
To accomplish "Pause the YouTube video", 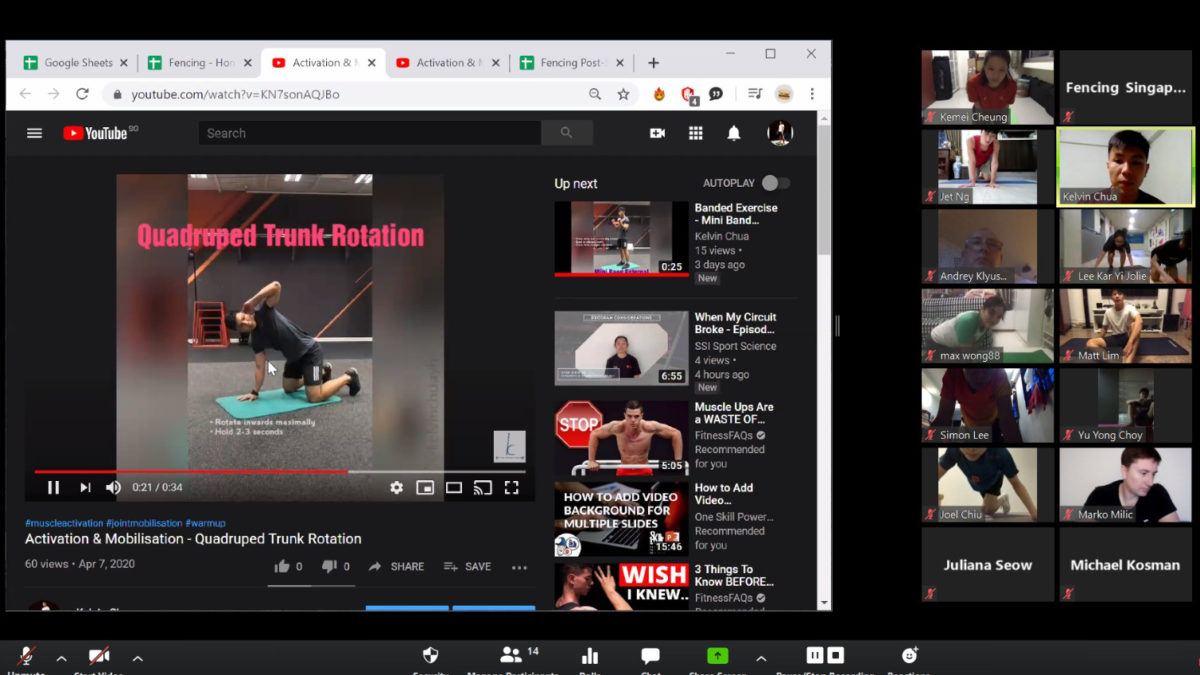I will pos(54,487).
